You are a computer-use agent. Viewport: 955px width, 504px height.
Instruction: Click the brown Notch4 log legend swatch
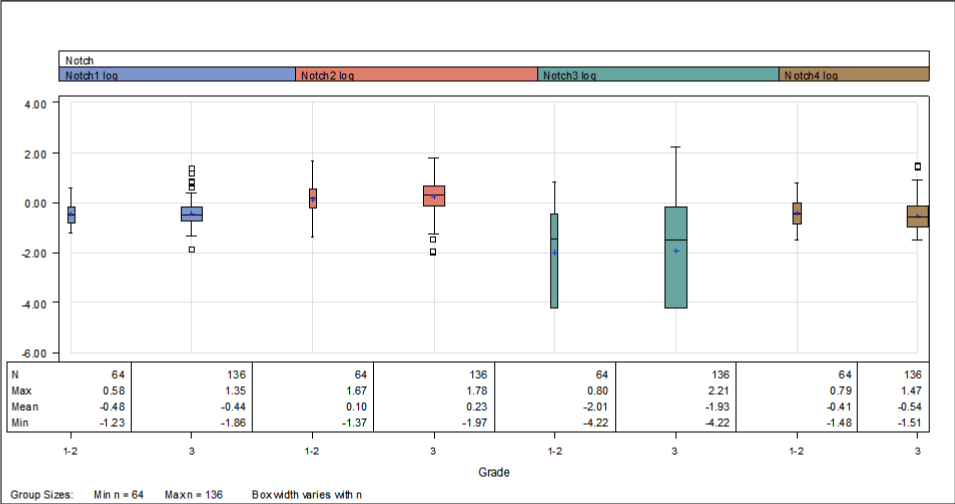pos(854,74)
